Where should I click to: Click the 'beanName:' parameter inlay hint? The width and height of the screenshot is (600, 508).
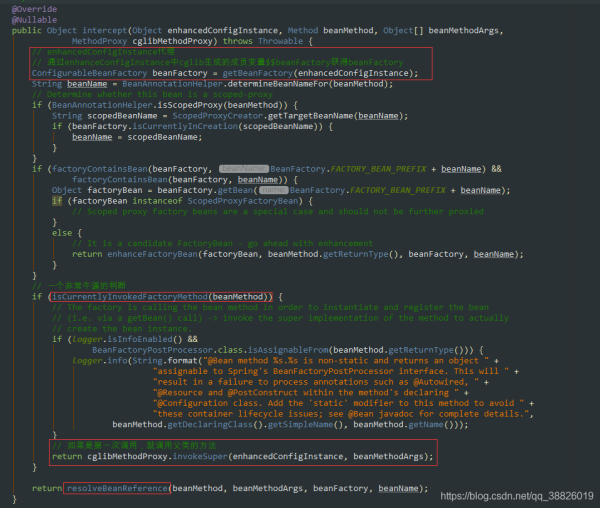(x=244, y=169)
